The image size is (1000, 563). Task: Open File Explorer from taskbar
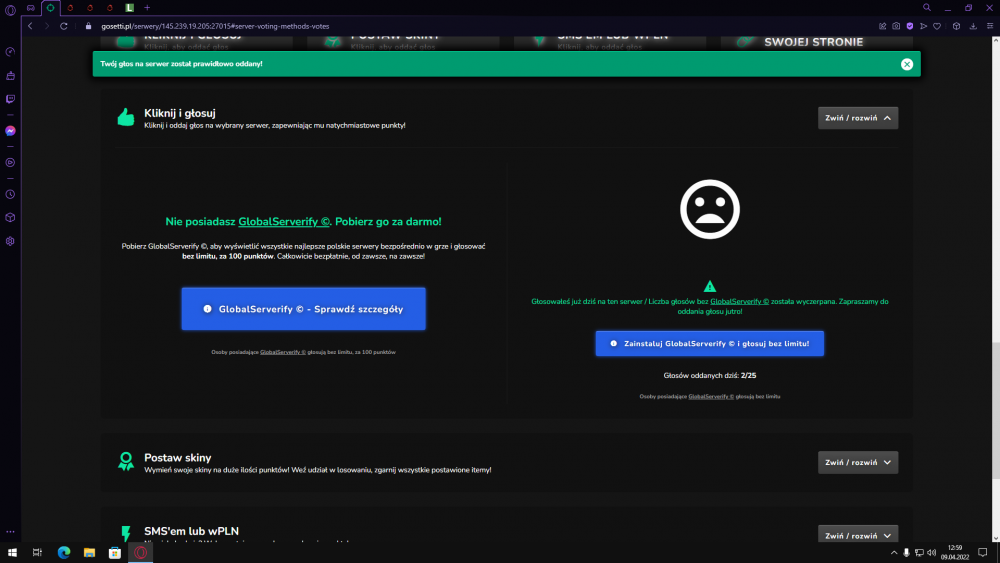(x=89, y=553)
